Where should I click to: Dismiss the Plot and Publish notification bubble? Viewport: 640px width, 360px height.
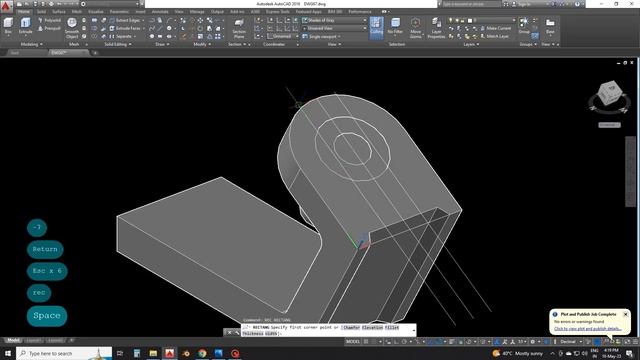coord(625,314)
